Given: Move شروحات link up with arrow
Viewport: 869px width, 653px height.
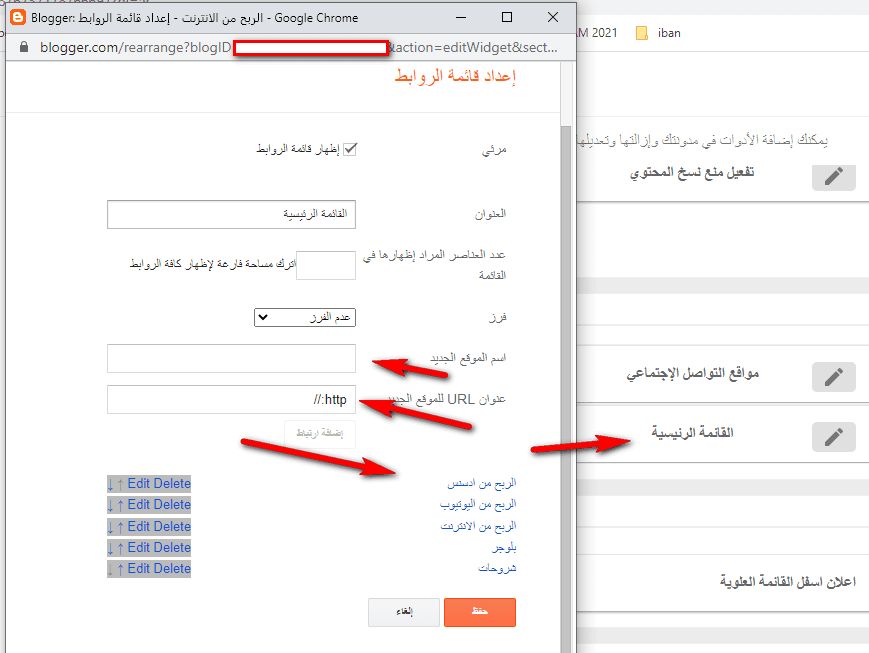Looking at the screenshot, I should click(121, 568).
